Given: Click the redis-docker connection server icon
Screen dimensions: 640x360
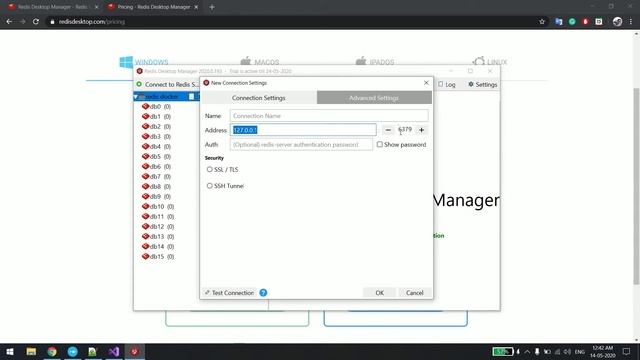Looking at the screenshot, I should [142, 96].
